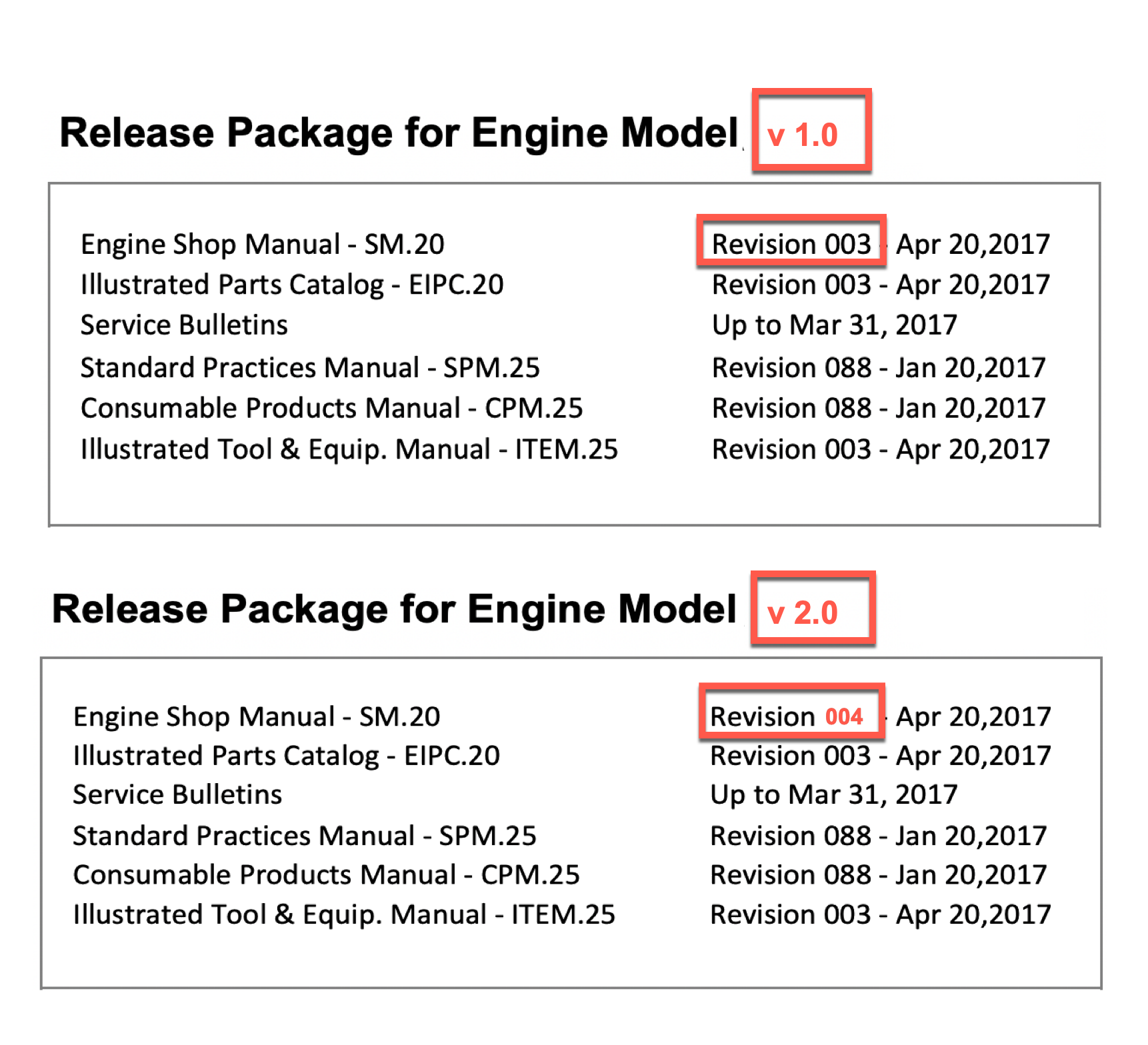Click the first Release Package heading for v 1.0
Viewport: 1148px width, 1045px height.
click(x=399, y=133)
